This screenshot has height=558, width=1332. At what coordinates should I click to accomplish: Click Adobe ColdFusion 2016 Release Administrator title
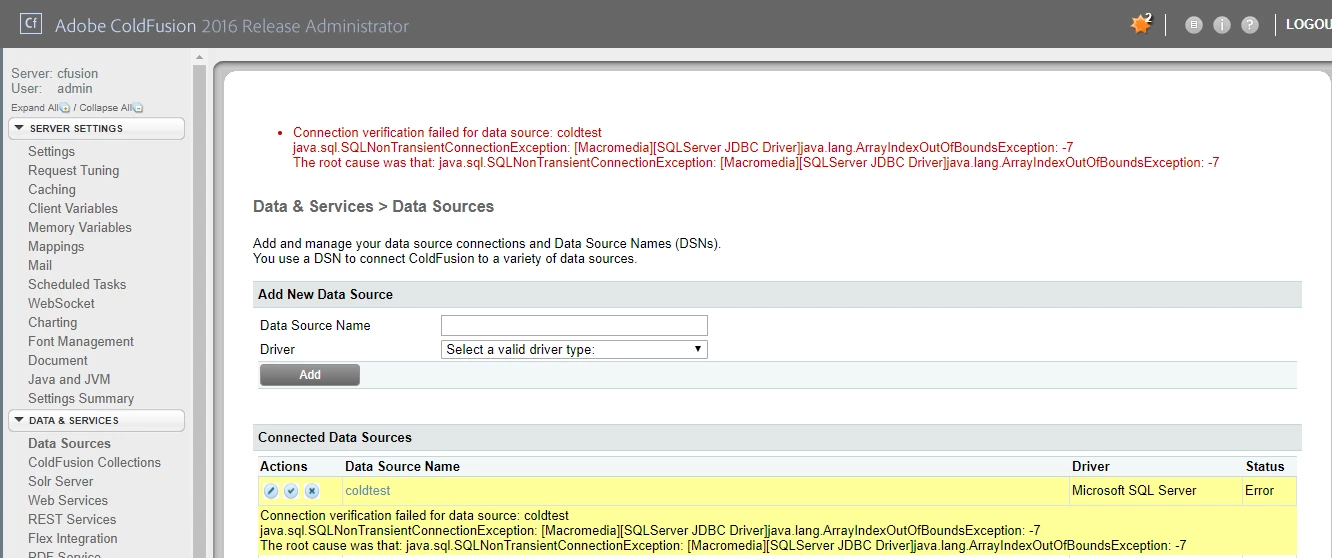pos(232,25)
